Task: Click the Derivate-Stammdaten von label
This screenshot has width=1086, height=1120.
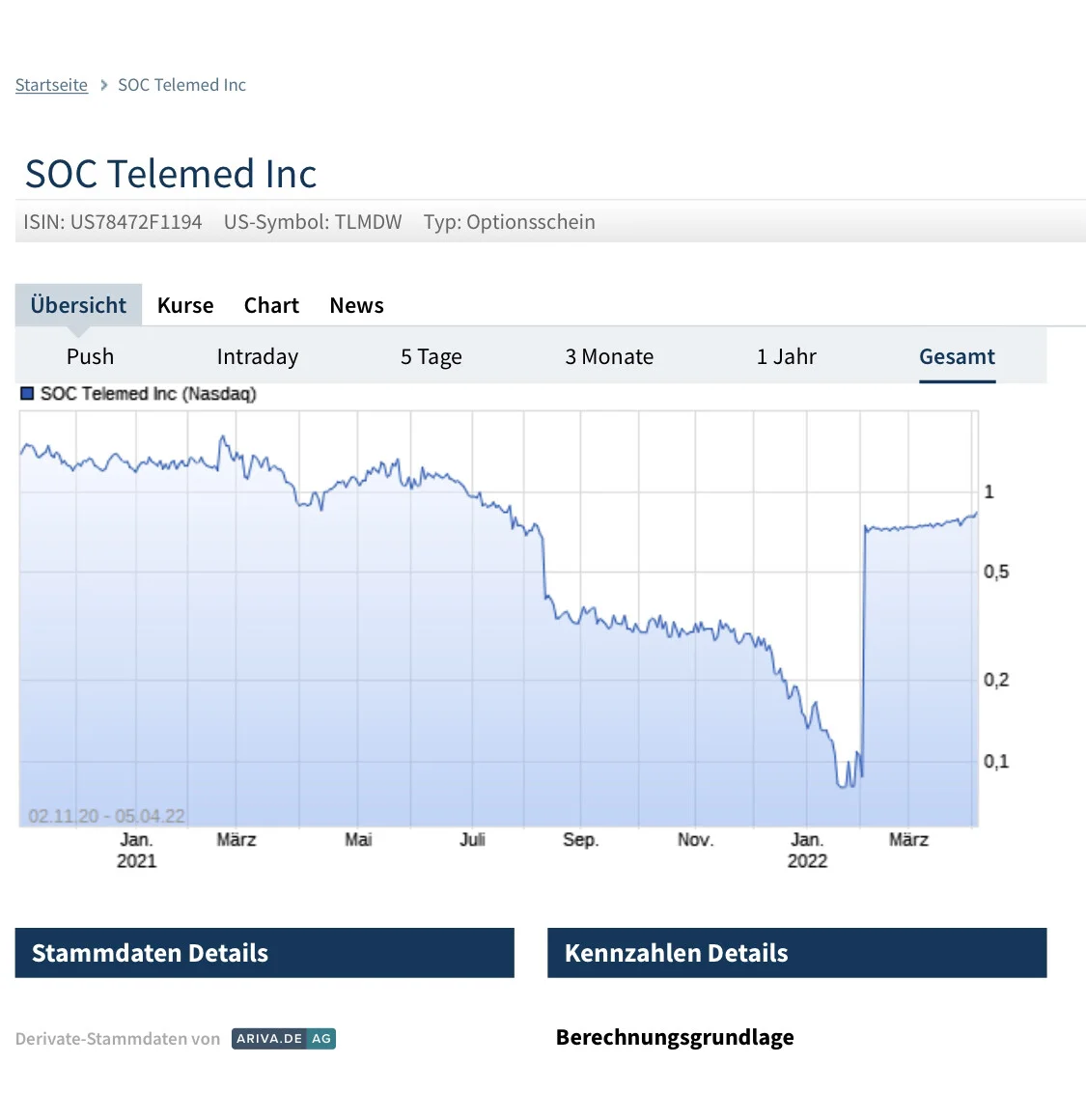Action: pos(118,1039)
